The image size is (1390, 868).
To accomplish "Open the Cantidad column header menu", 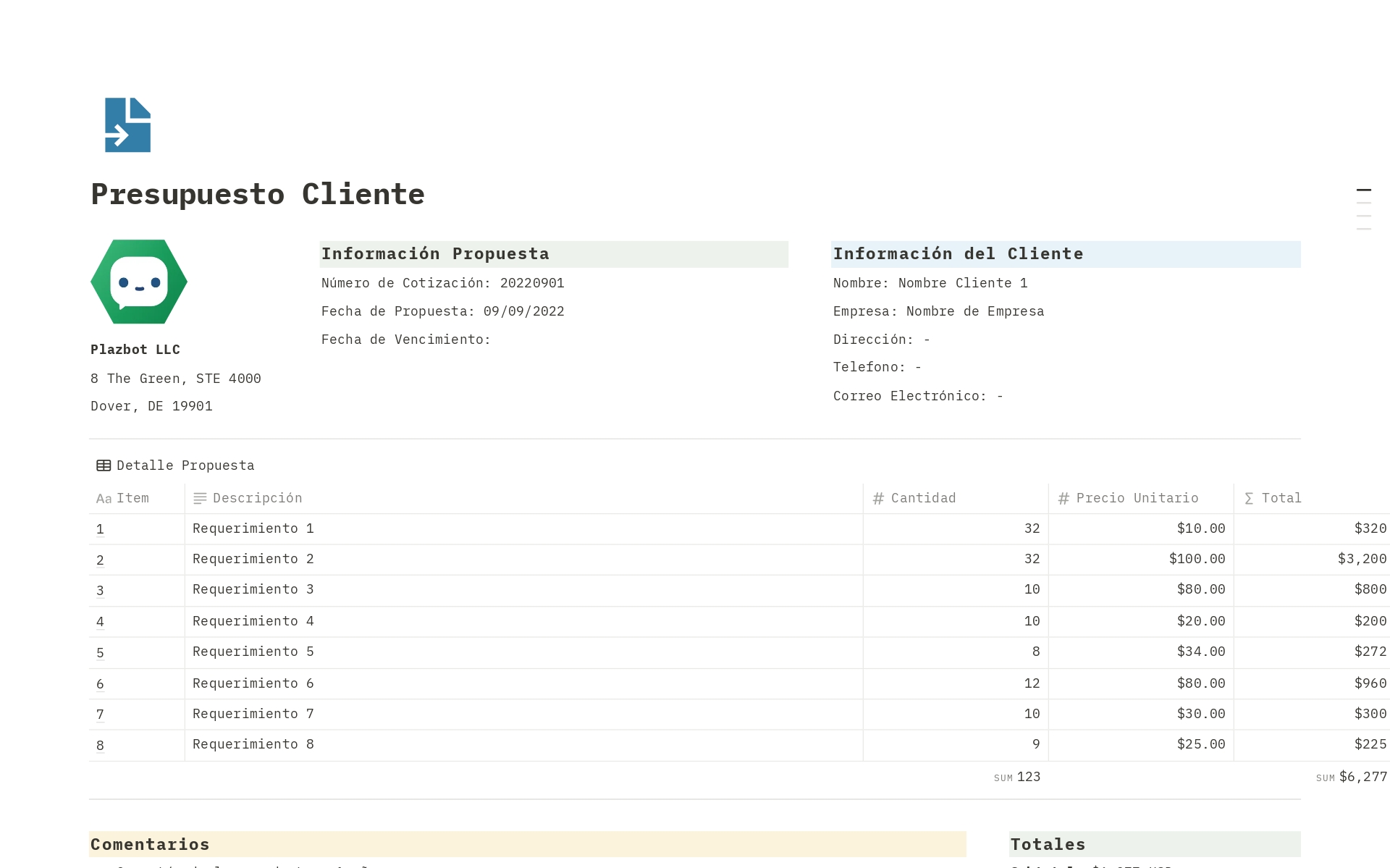I will click(923, 498).
